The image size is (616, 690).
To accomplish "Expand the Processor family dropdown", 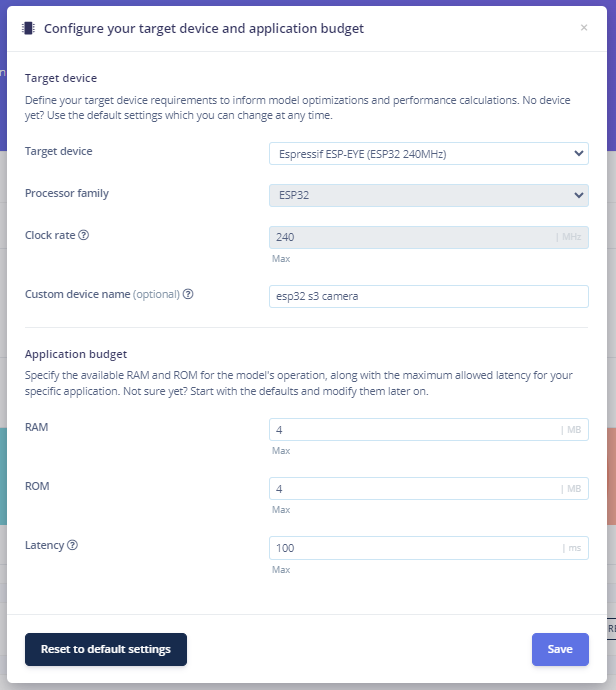I will click(x=428, y=195).
